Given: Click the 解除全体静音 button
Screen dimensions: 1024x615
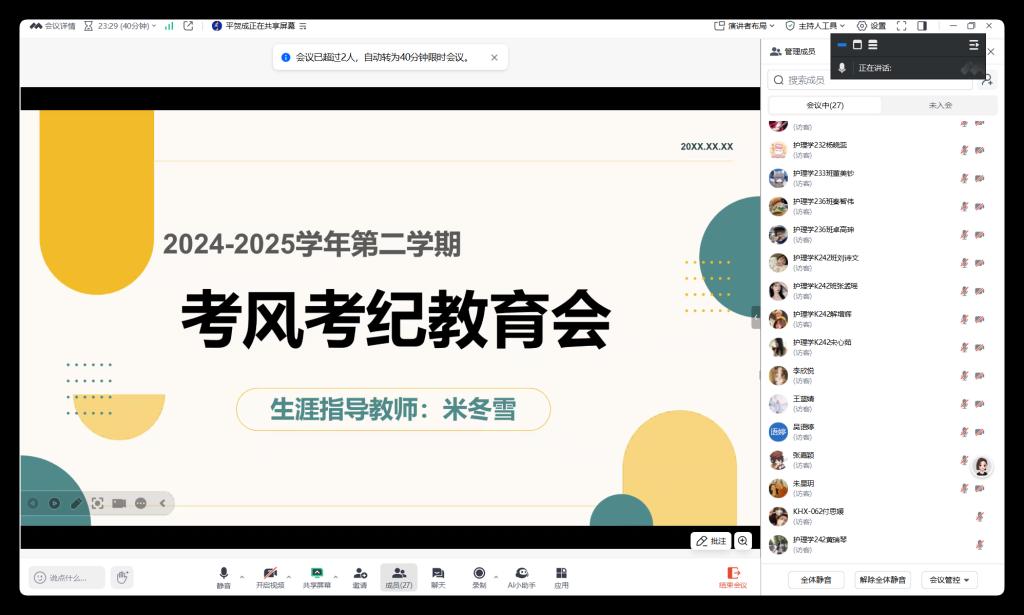Looking at the screenshot, I should pos(883,580).
